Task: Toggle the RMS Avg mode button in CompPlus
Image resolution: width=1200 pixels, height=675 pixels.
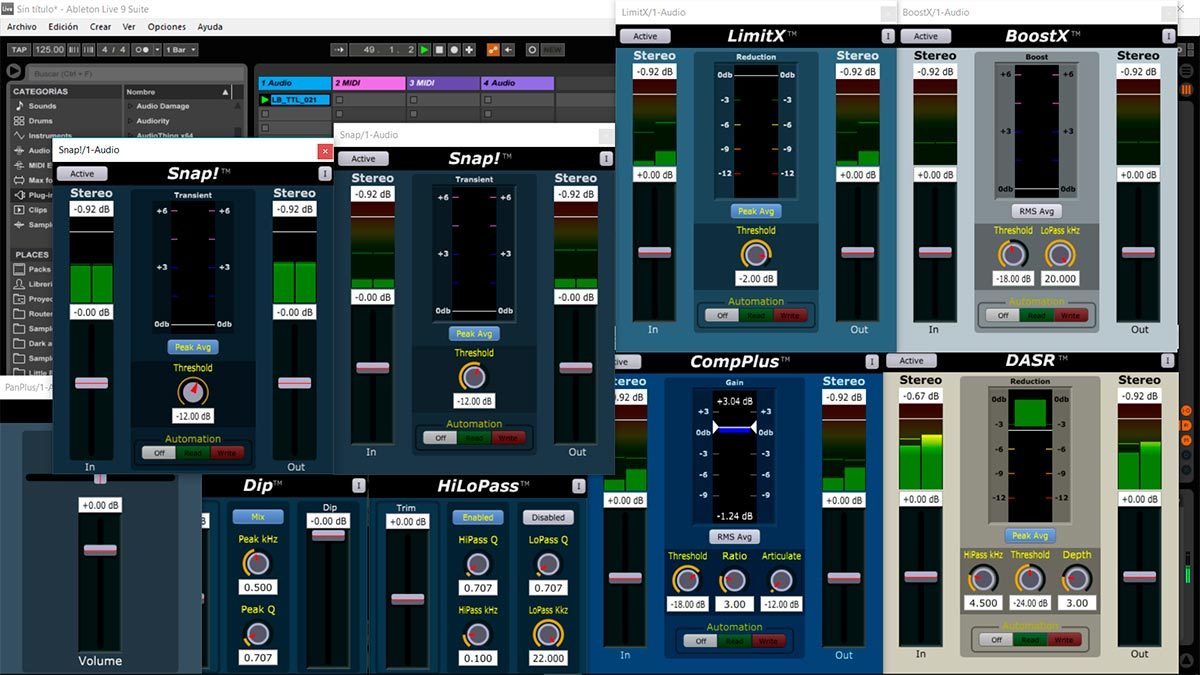Action: pos(735,537)
